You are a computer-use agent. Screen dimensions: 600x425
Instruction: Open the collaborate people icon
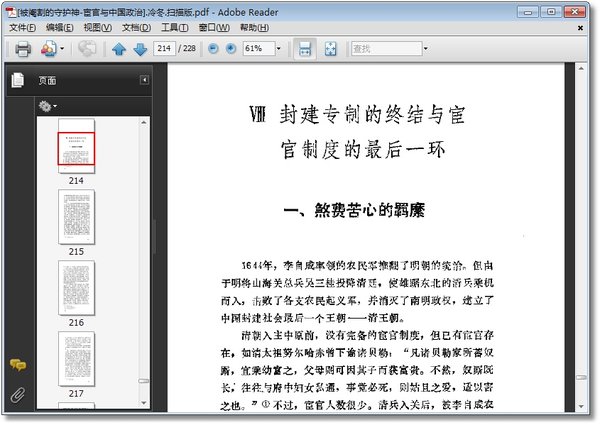49,49
